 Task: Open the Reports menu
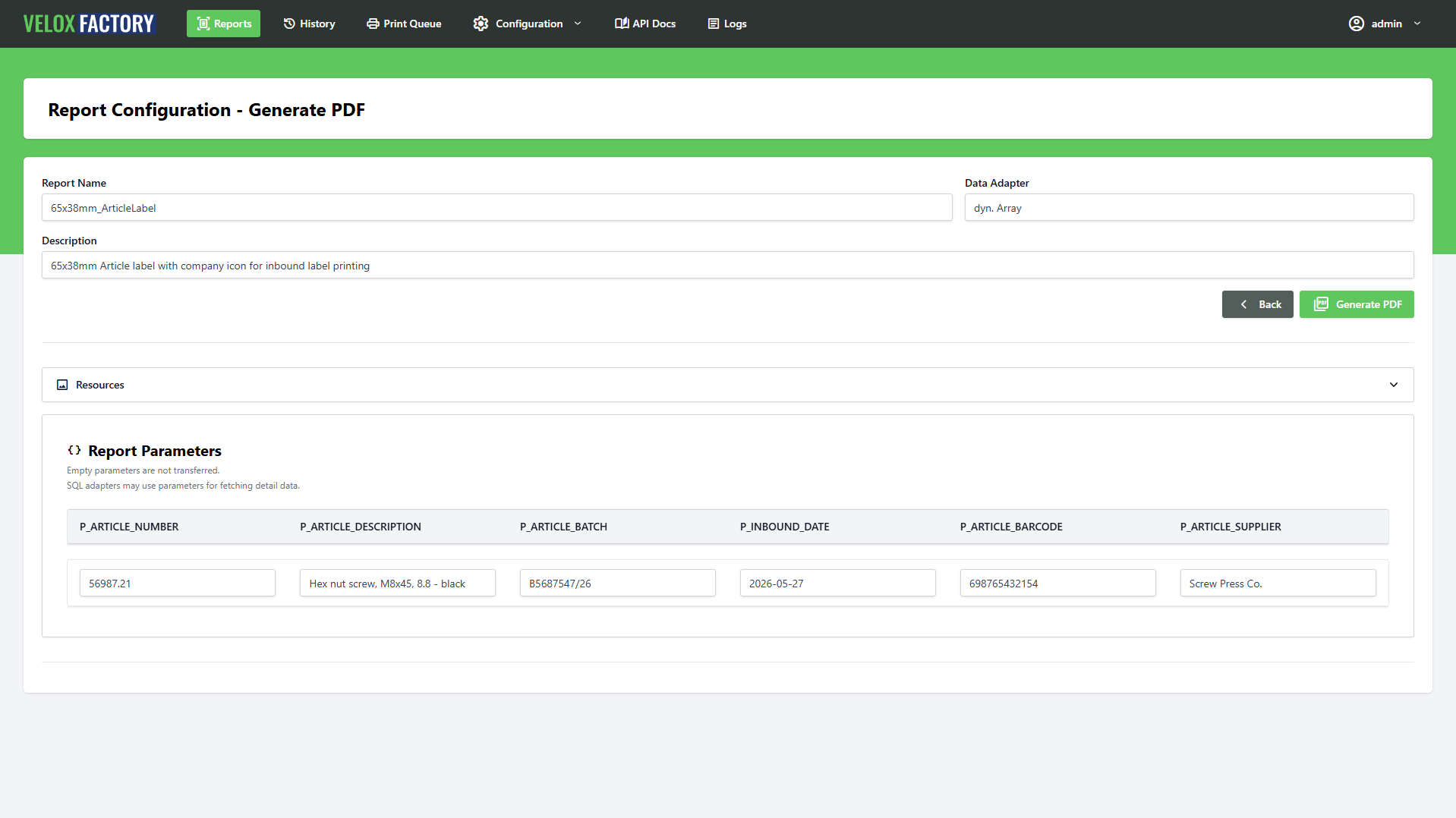pyautogui.click(x=223, y=24)
